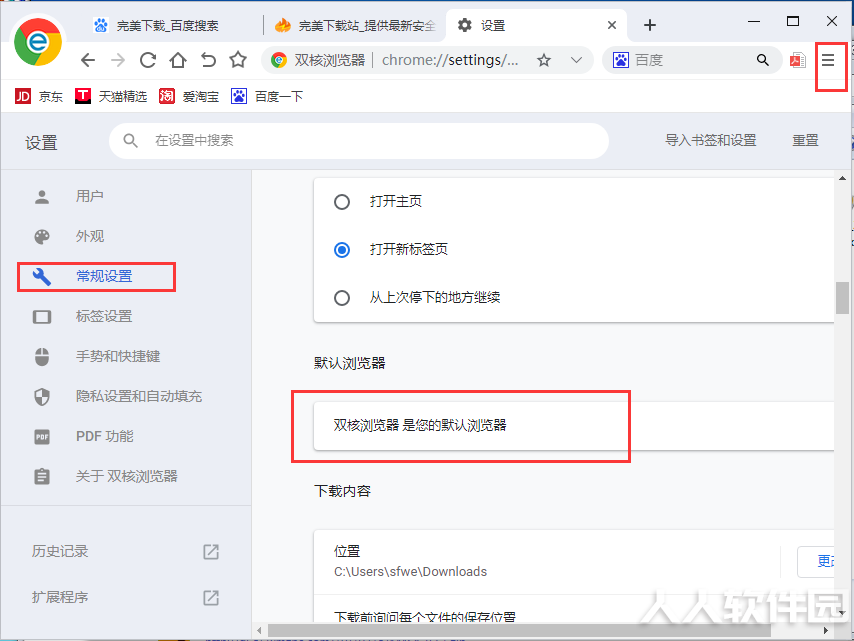
Task: Open 关于 双核浏览器 section
Action: point(126,477)
